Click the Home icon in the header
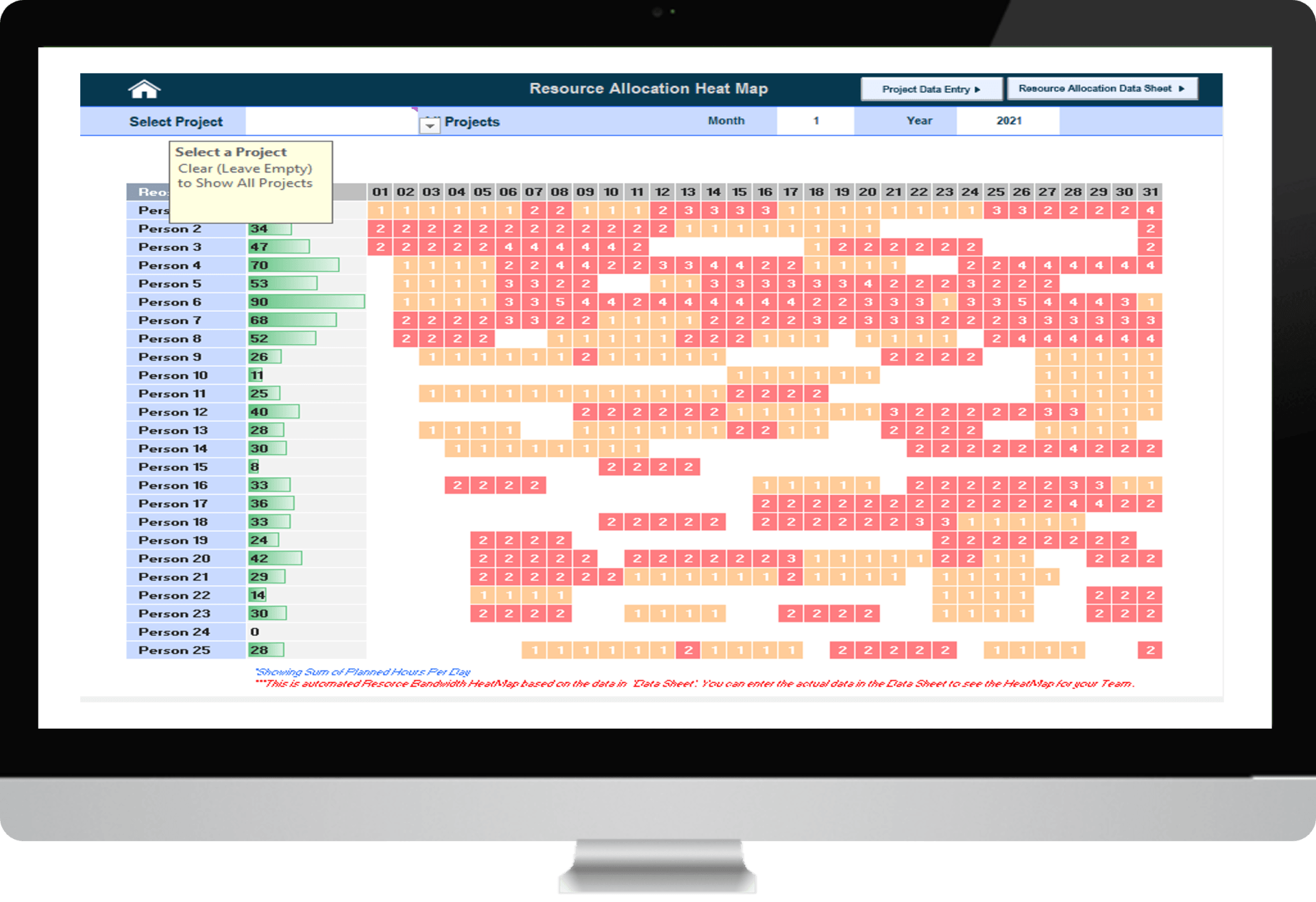Screen dimensions: 1316x902 pyautogui.click(x=144, y=89)
